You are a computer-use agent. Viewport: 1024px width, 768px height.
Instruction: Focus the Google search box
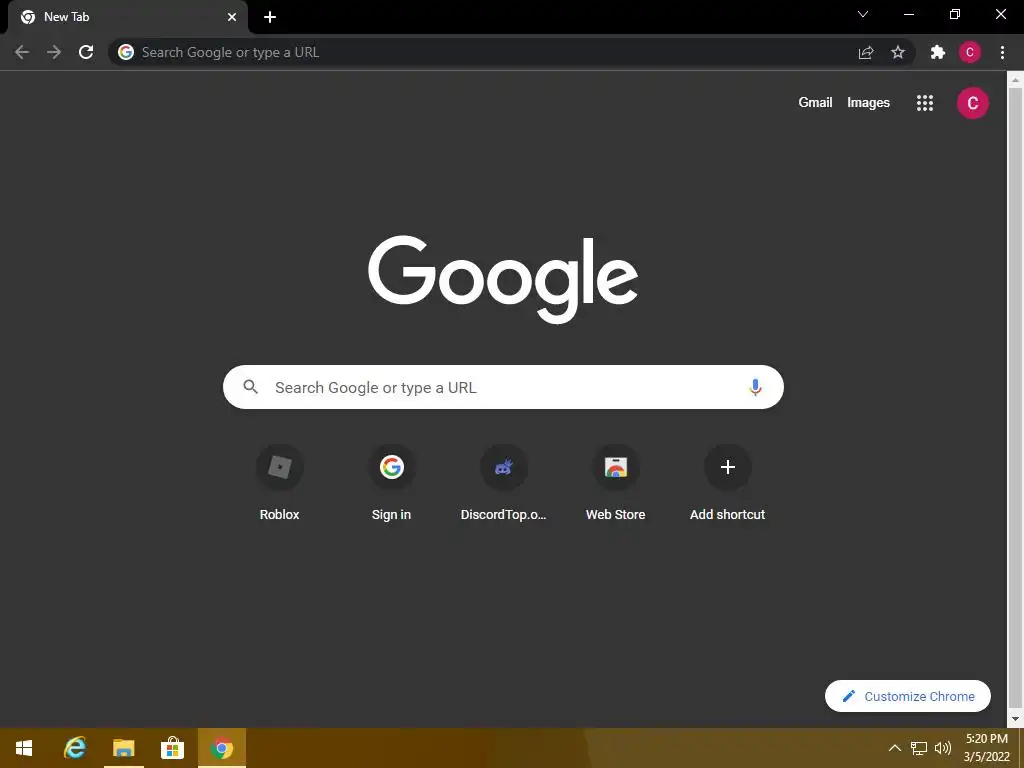503,387
